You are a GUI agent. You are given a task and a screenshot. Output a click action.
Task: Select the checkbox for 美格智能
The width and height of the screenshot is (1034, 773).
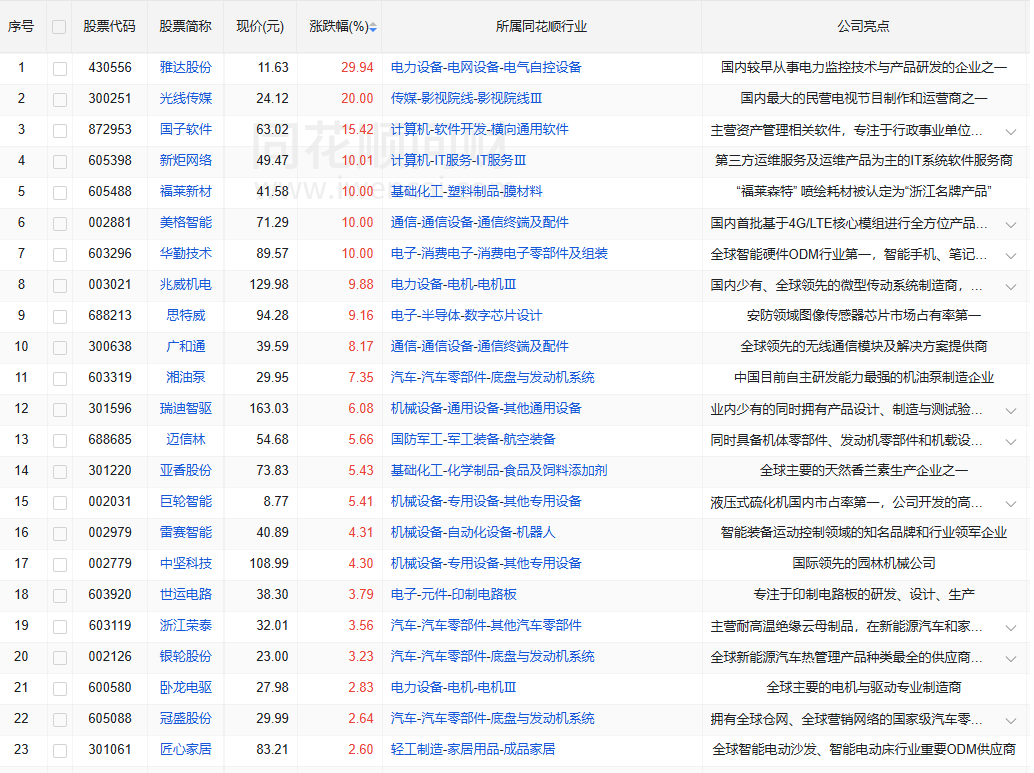point(59,224)
